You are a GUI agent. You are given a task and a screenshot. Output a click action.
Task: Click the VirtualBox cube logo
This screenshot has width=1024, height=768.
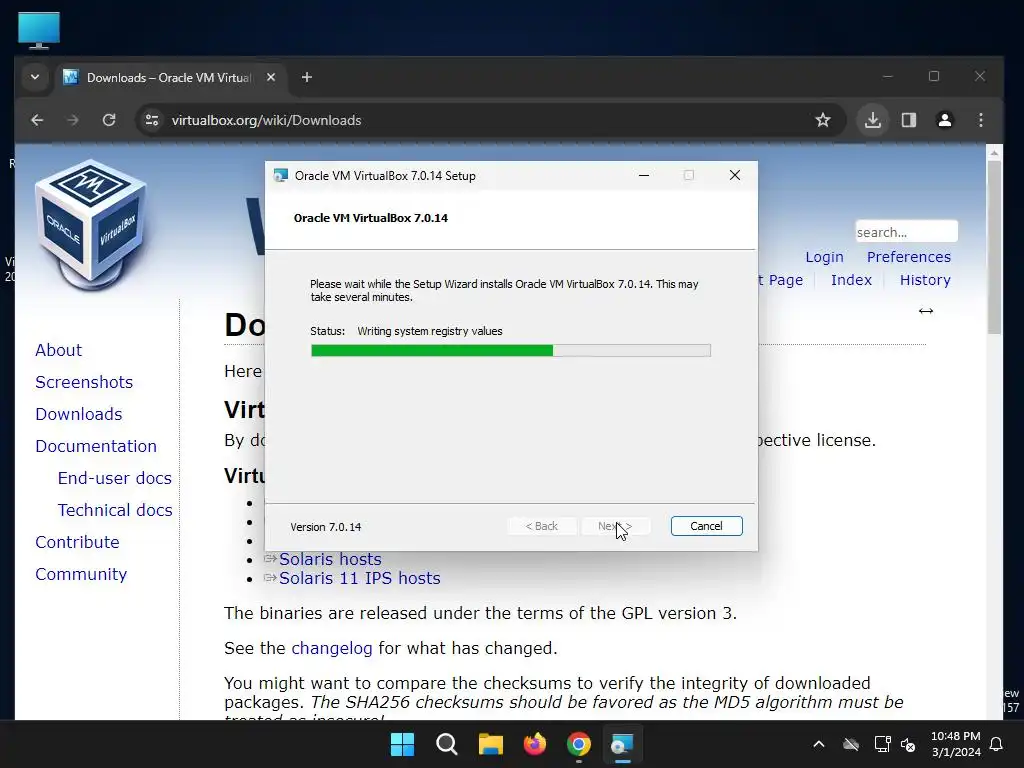90,225
